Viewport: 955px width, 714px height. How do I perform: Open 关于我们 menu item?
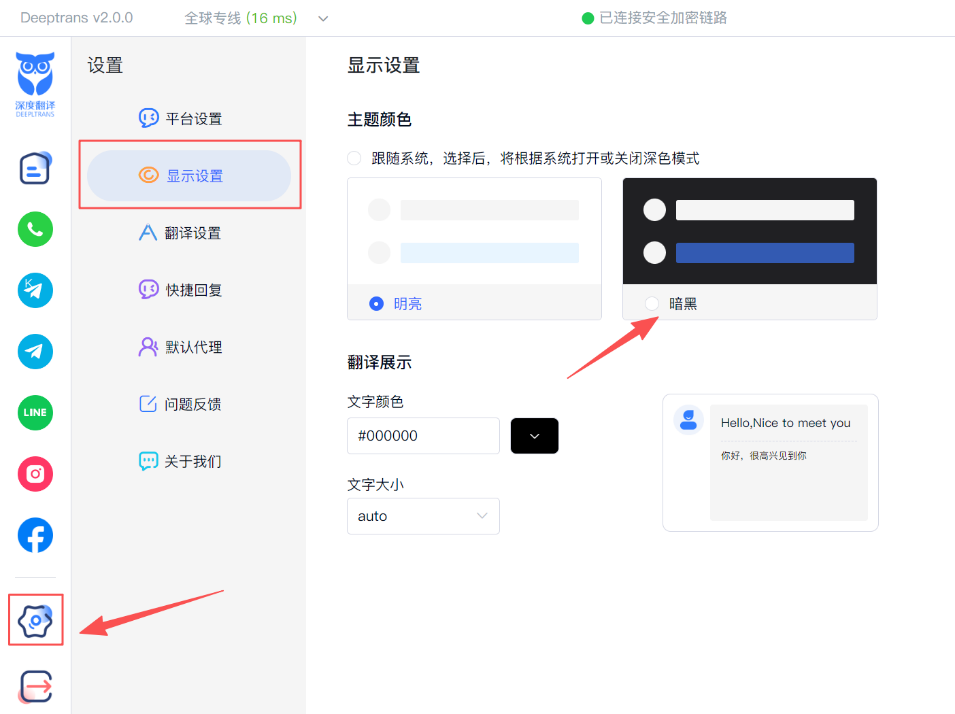pos(189,461)
